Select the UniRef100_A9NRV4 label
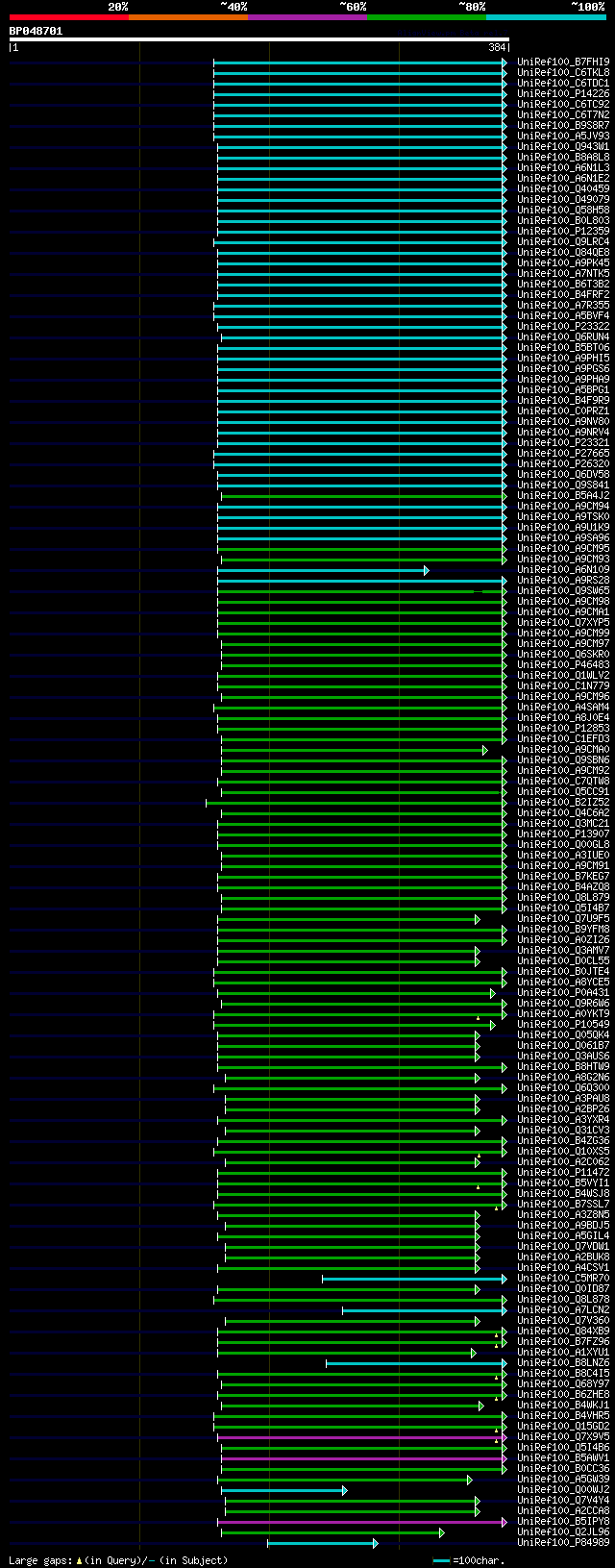Viewport: 615px width, 1568px height. [x=563, y=432]
